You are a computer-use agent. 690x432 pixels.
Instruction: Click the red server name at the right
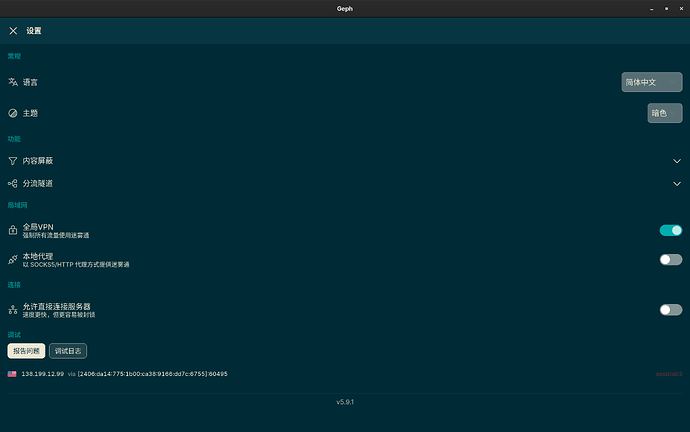click(x=669, y=374)
